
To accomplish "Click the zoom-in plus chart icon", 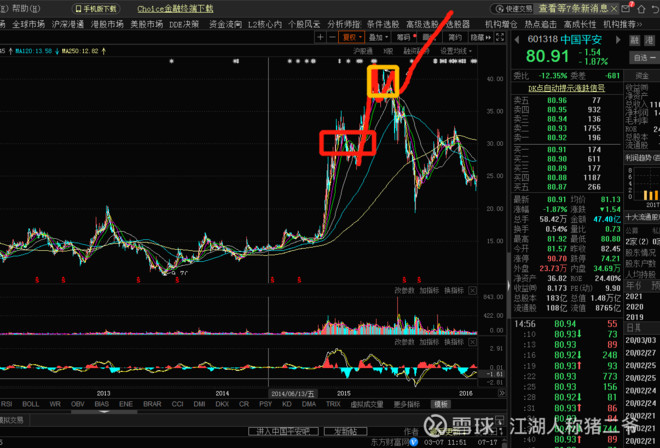I will pyautogui.click(x=320, y=37).
